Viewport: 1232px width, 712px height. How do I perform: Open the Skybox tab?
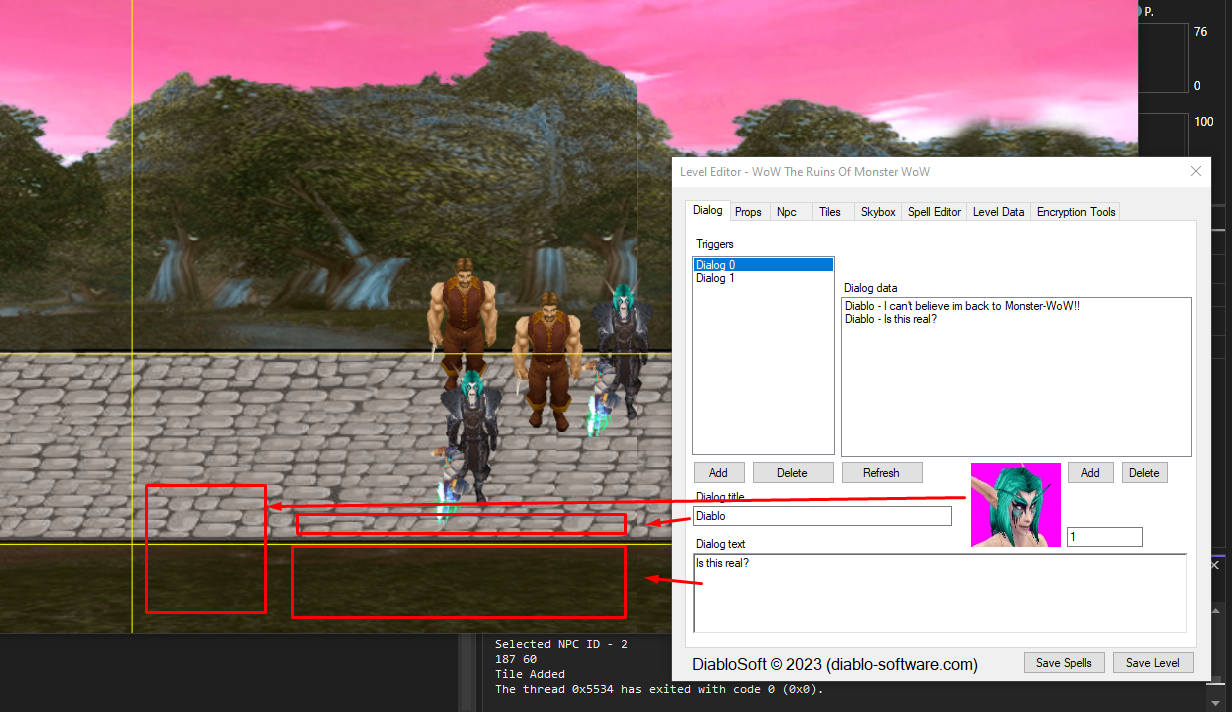878,212
